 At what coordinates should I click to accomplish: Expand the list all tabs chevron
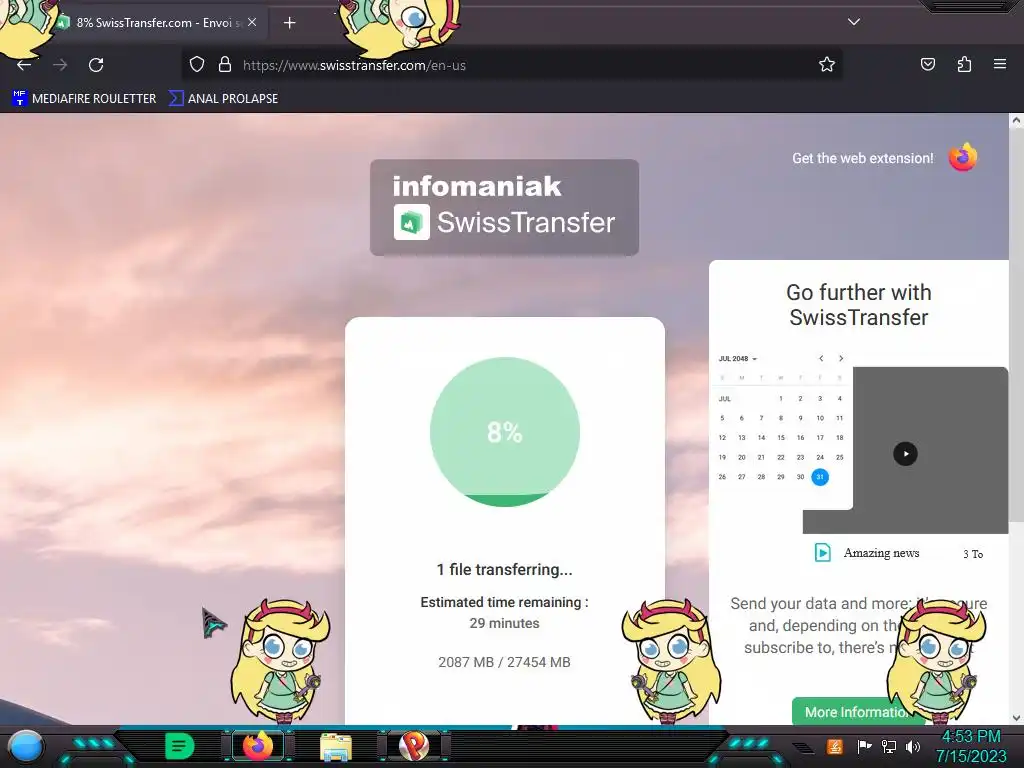click(854, 22)
